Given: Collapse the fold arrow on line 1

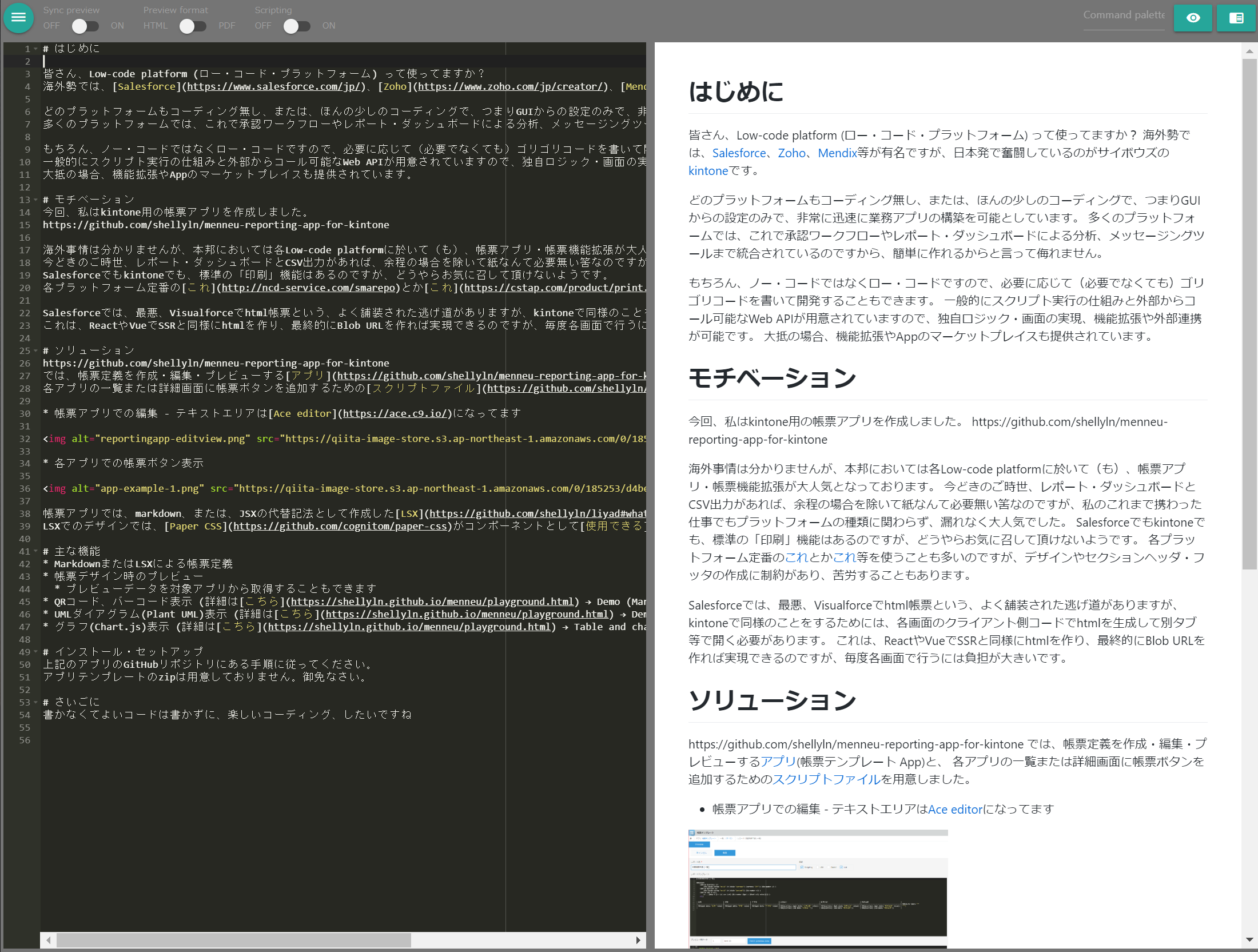Looking at the screenshot, I should tap(35, 49).
